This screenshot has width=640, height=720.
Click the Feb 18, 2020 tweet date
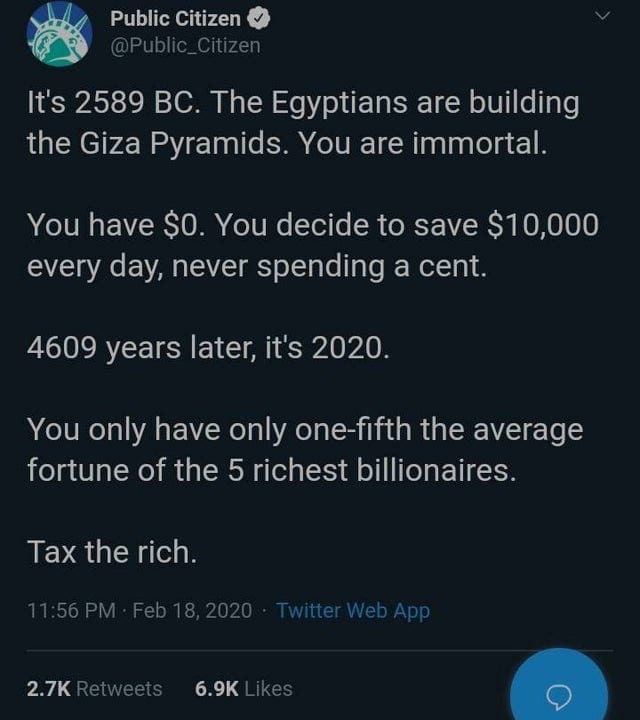coord(192,610)
